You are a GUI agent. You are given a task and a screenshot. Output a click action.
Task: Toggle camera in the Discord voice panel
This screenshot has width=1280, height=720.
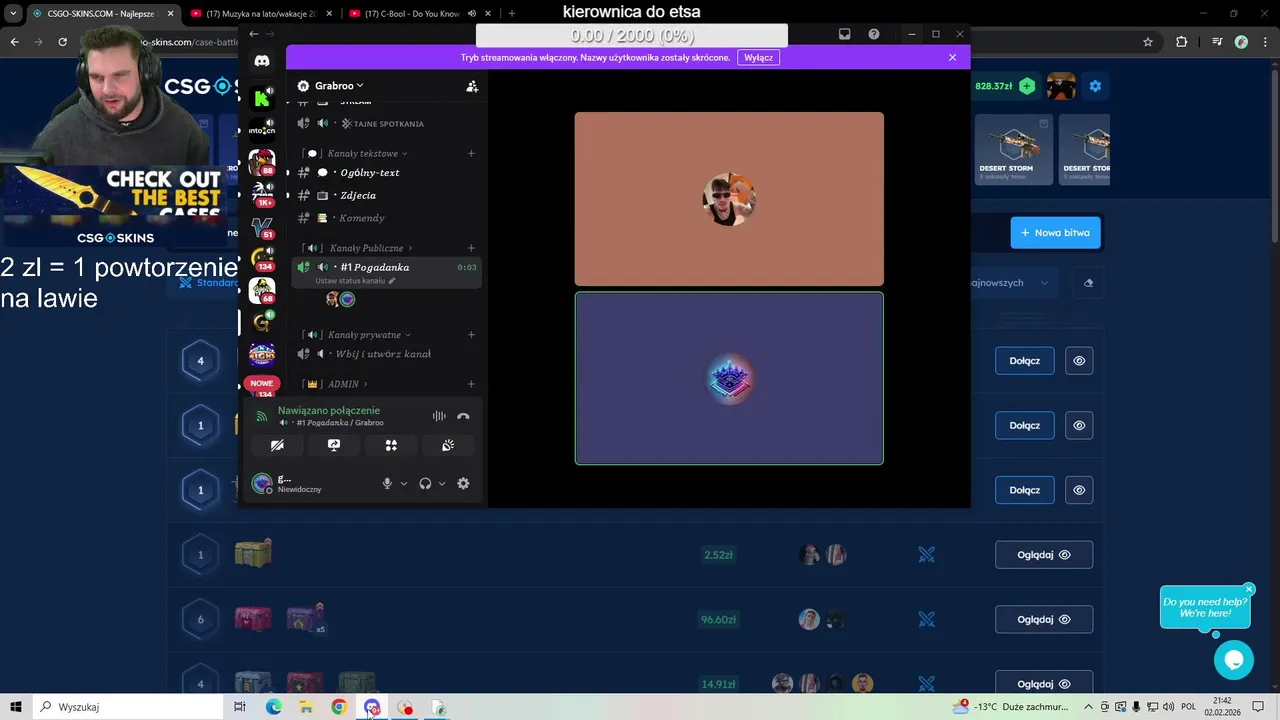tap(277, 445)
